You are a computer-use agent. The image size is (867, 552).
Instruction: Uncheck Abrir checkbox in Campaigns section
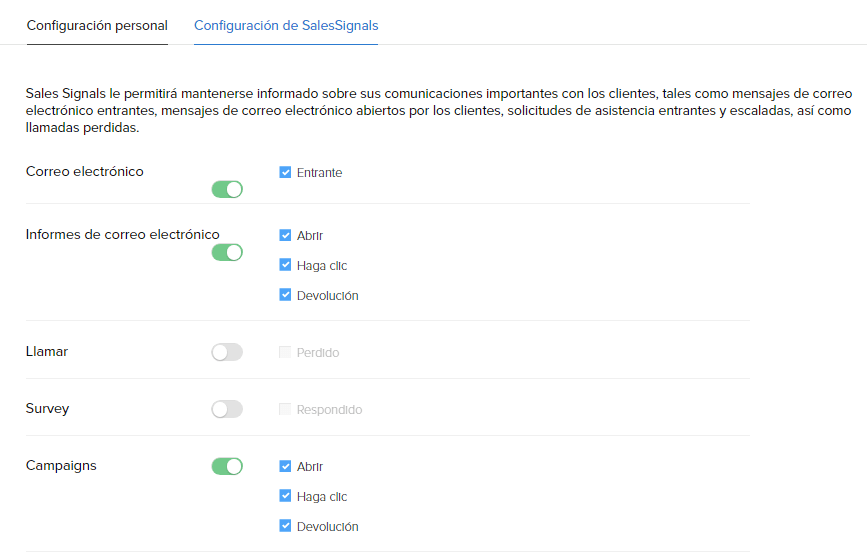coord(286,467)
